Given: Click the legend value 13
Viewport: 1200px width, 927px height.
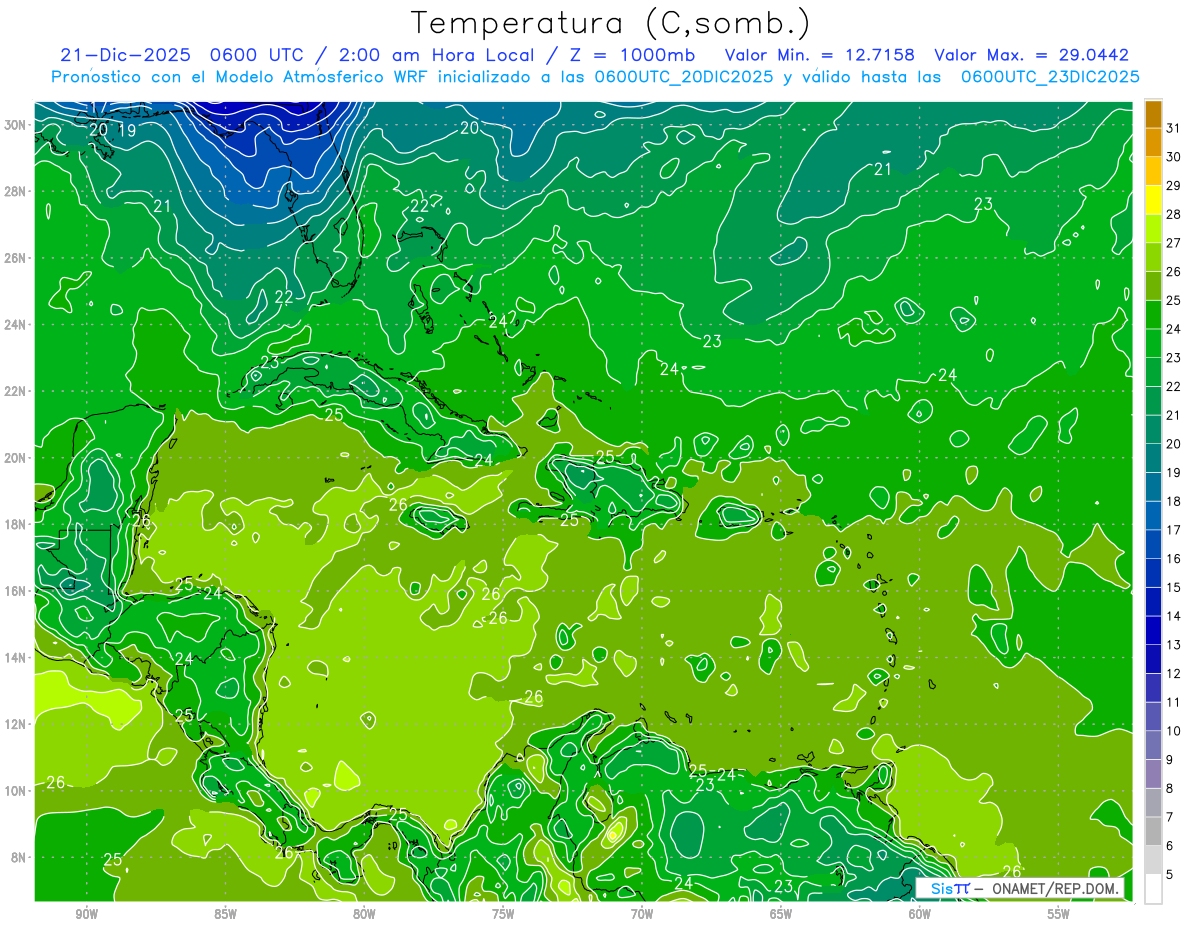Looking at the screenshot, I should [1174, 645].
